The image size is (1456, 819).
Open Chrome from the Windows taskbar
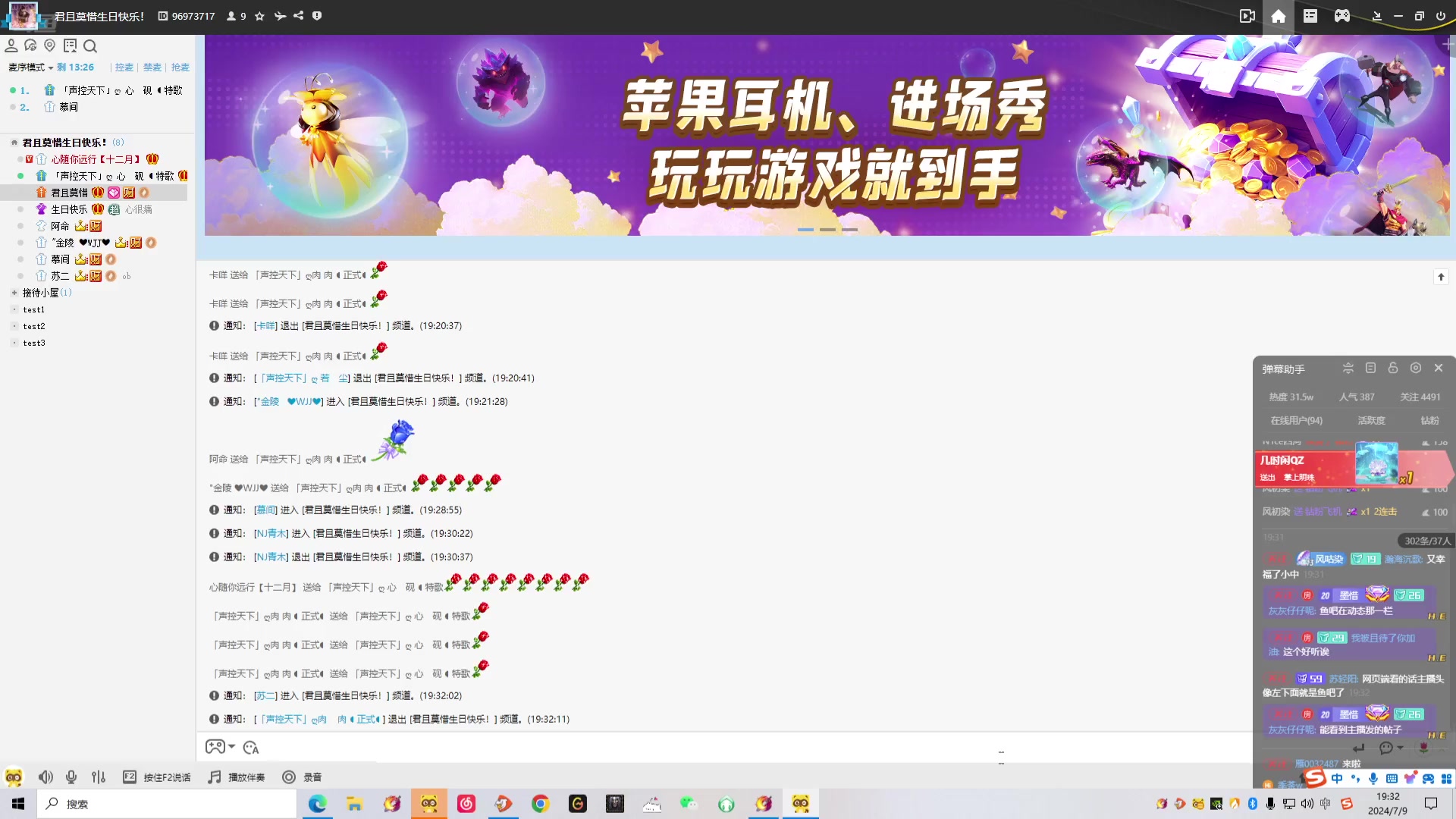pos(540,804)
